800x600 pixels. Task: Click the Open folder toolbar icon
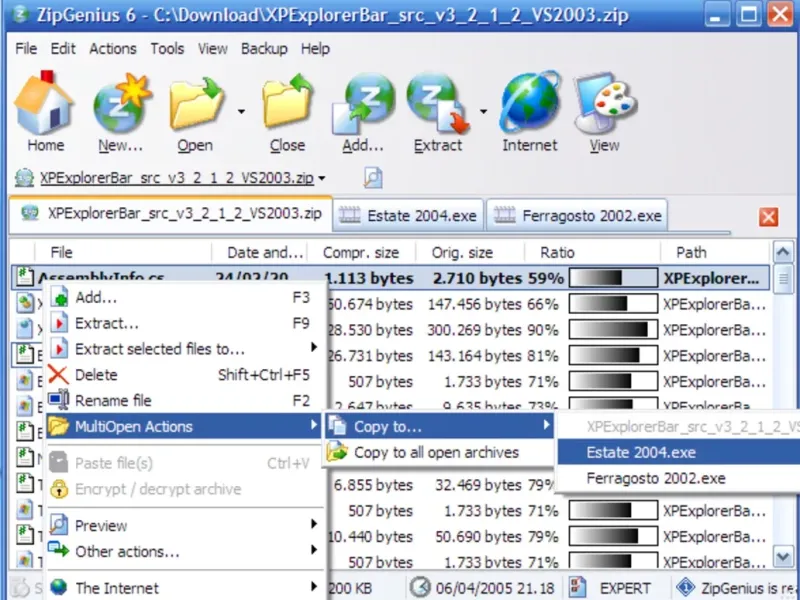197,103
